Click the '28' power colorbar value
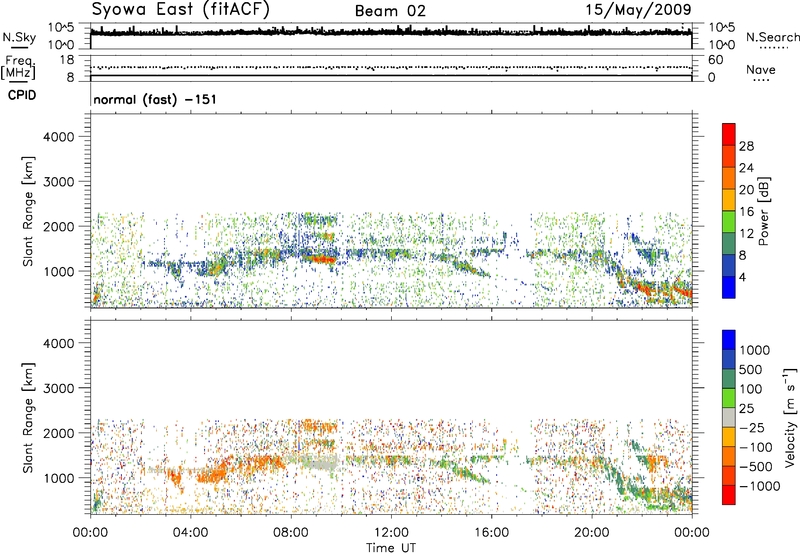 pyautogui.click(x=746, y=146)
